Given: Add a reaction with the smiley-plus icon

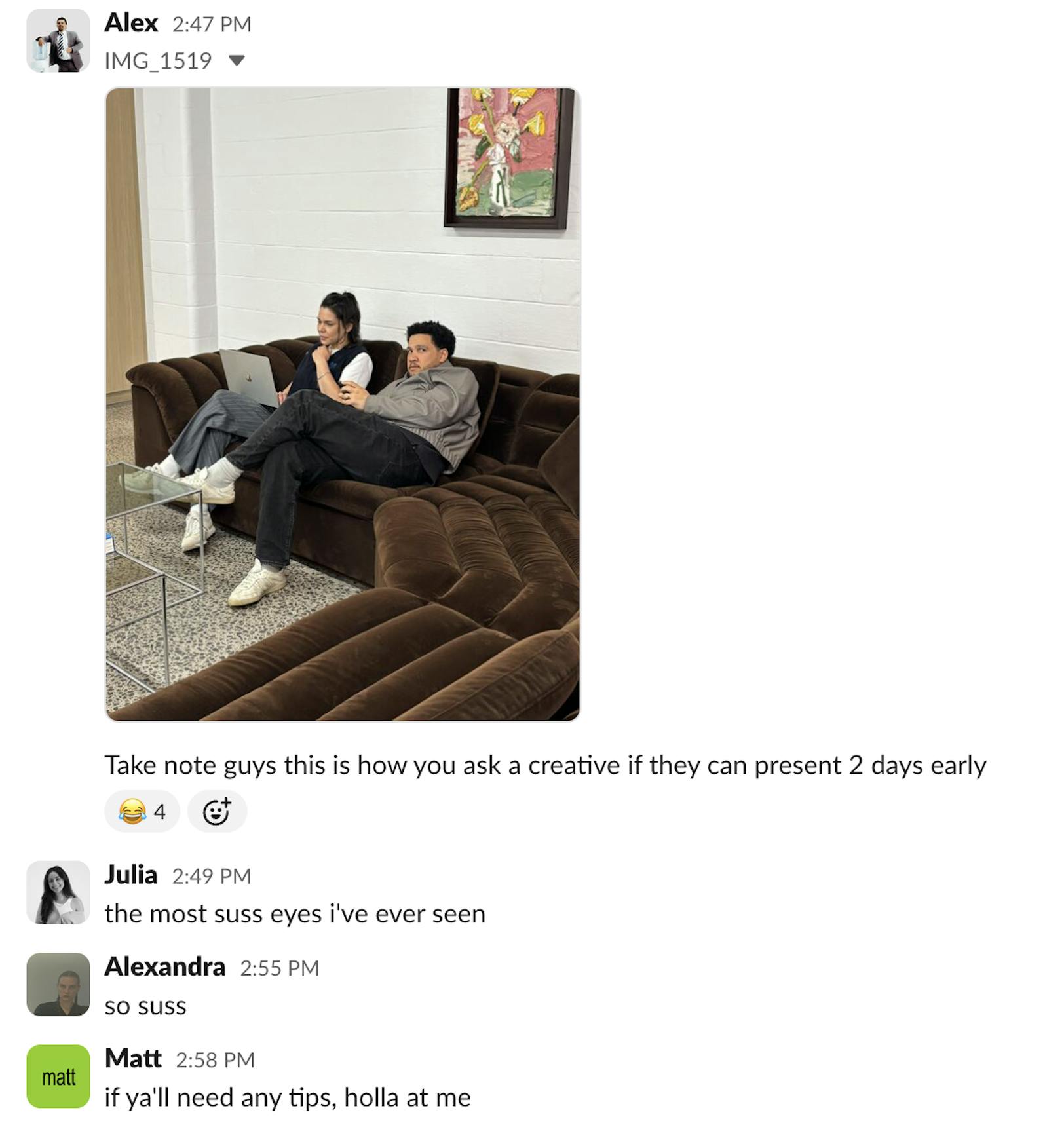Looking at the screenshot, I should tap(217, 812).
